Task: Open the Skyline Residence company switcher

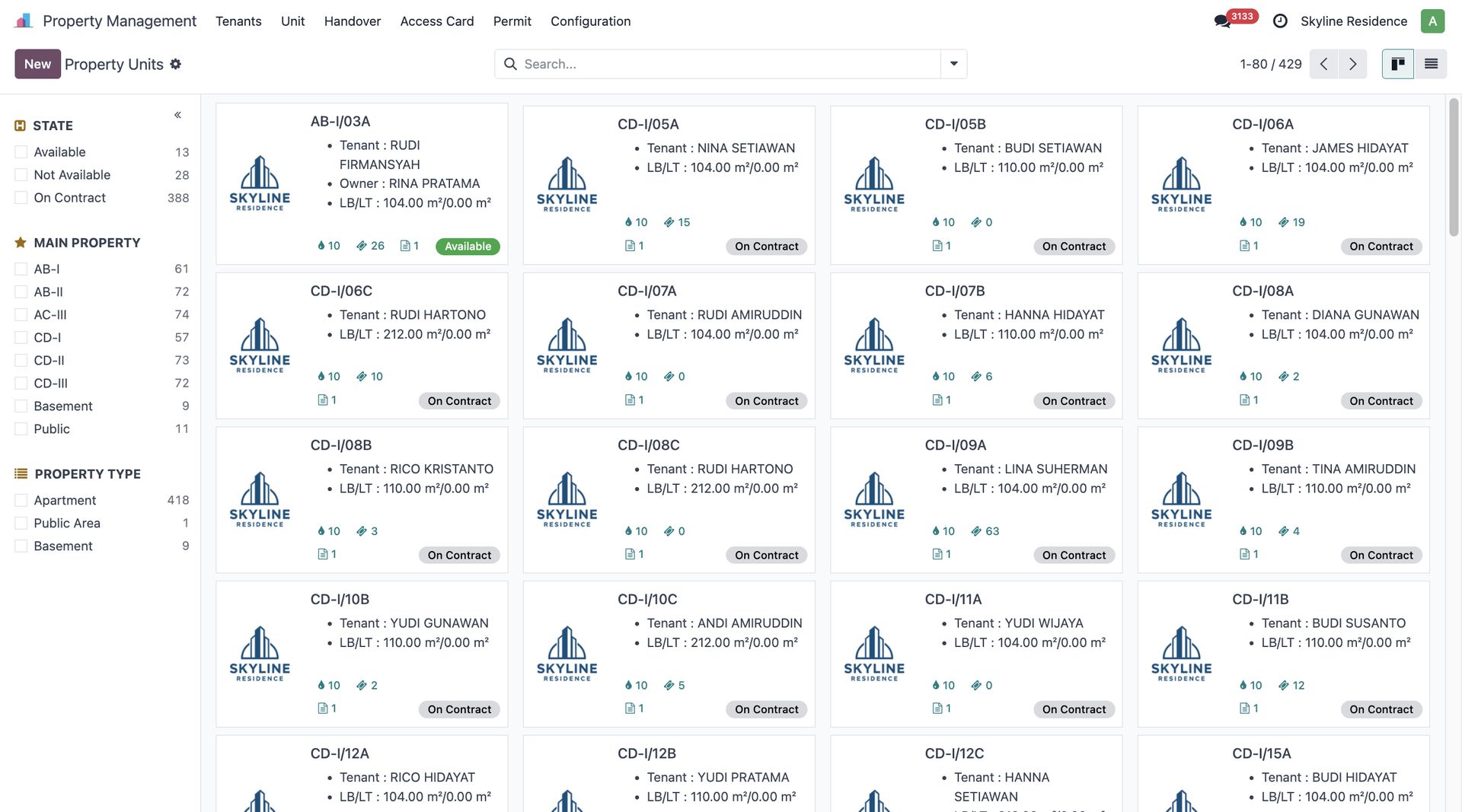Action: 1353,21
